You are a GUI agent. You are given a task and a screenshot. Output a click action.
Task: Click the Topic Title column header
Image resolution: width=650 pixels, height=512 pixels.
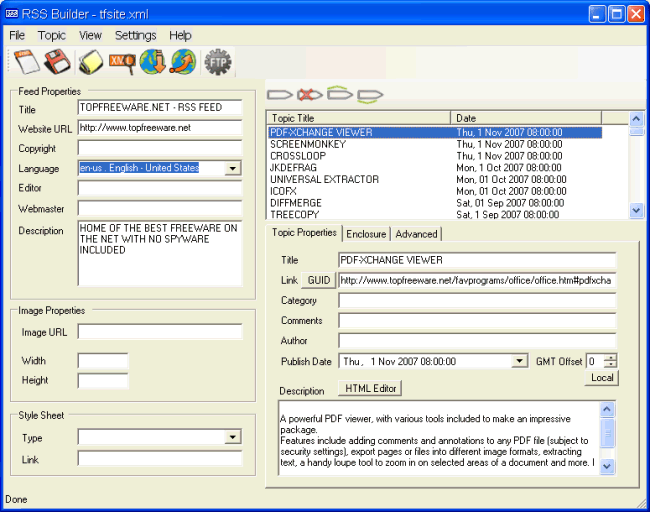click(359, 118)
